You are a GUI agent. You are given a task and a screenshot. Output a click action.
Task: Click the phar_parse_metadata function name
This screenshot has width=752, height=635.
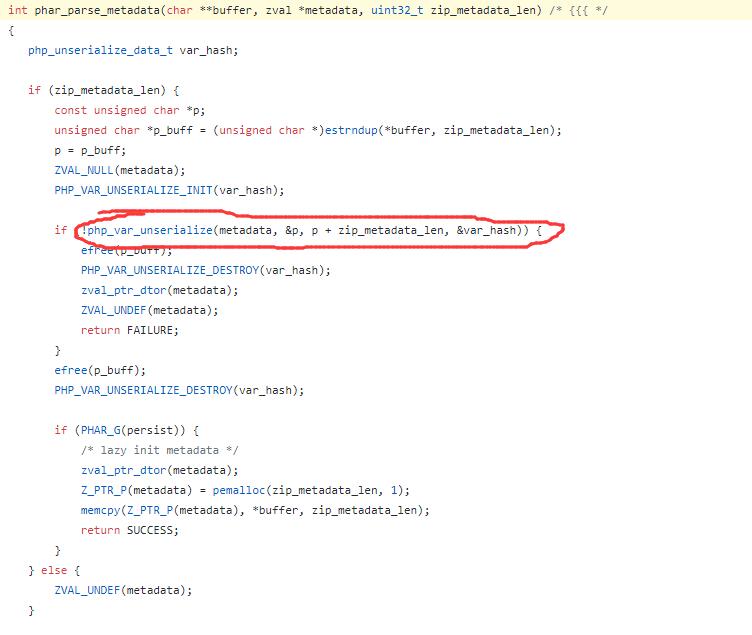tap(86, 10)
